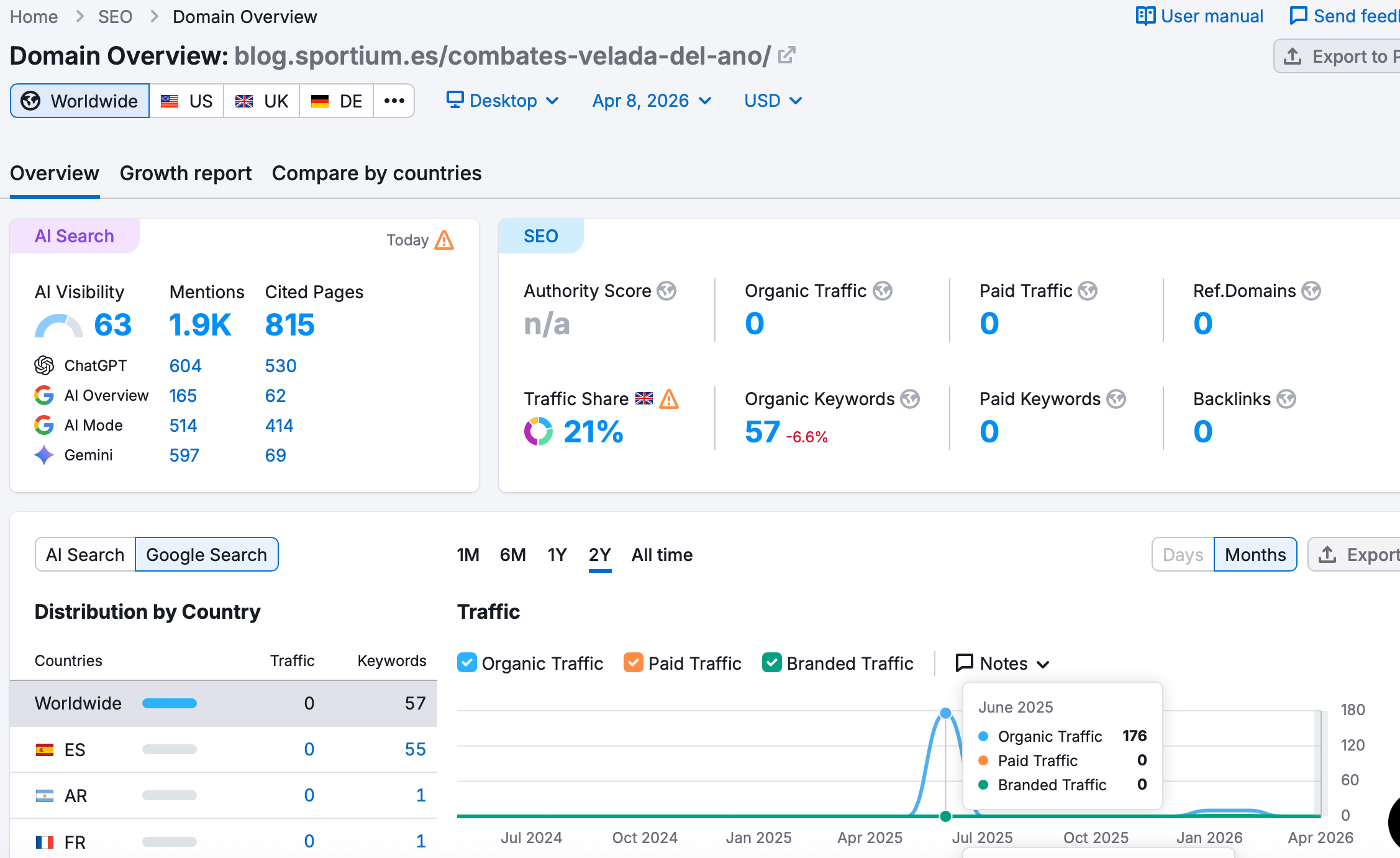The height and width of the screenshot is (858, 1400).
Task: Click the User manual book icon
Action: [1145, 16]
